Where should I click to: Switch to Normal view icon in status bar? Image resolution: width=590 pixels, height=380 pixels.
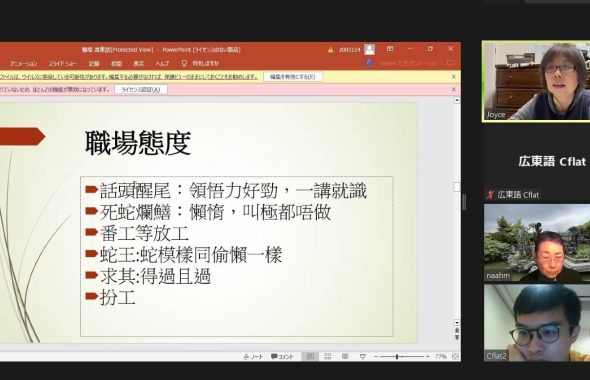310,356
